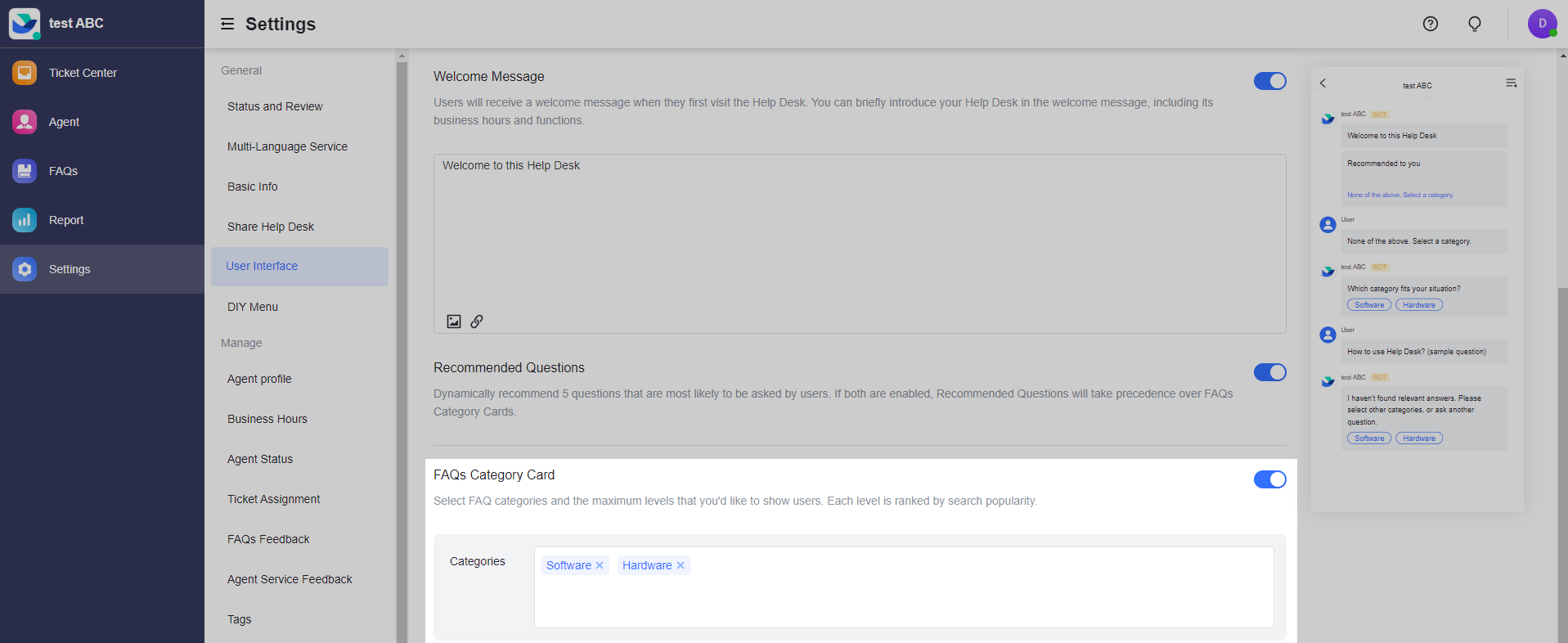
Task: Insert an image into the welcome message
Action: (453, 321)
